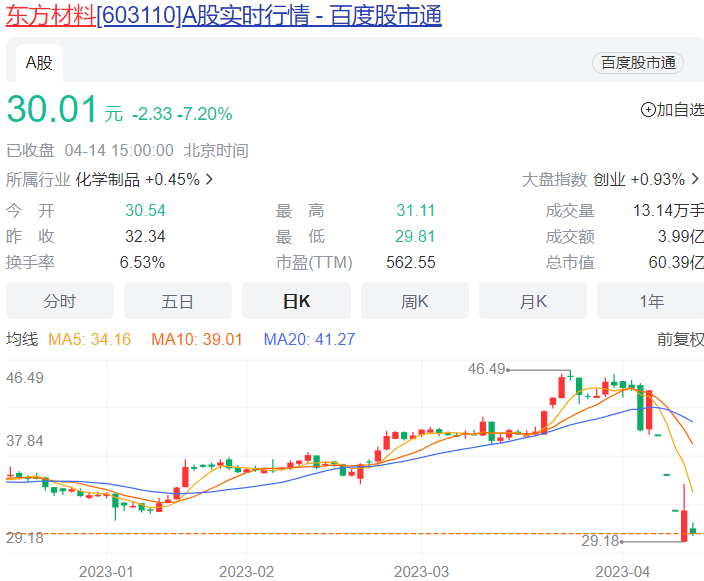Click the 2023-02 date axis label
704x581 pixels.
[246, 572]
